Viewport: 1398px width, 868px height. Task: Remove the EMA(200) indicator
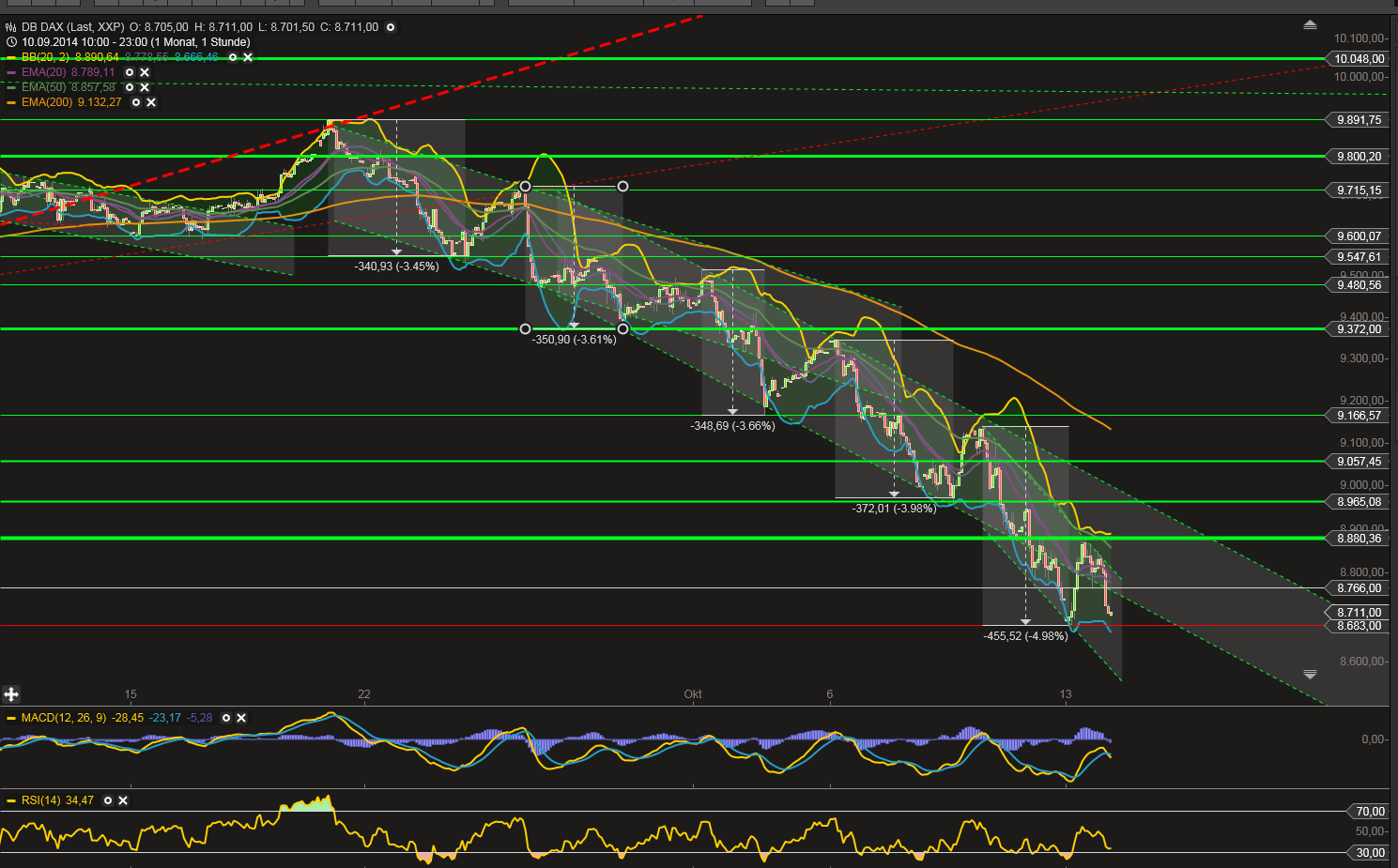pos(151,102)
